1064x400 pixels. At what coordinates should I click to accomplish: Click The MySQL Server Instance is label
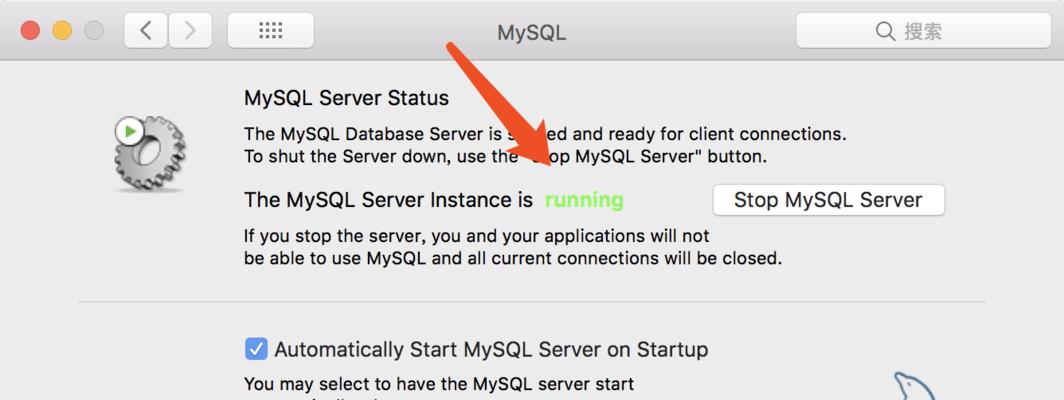click(388, 200)
